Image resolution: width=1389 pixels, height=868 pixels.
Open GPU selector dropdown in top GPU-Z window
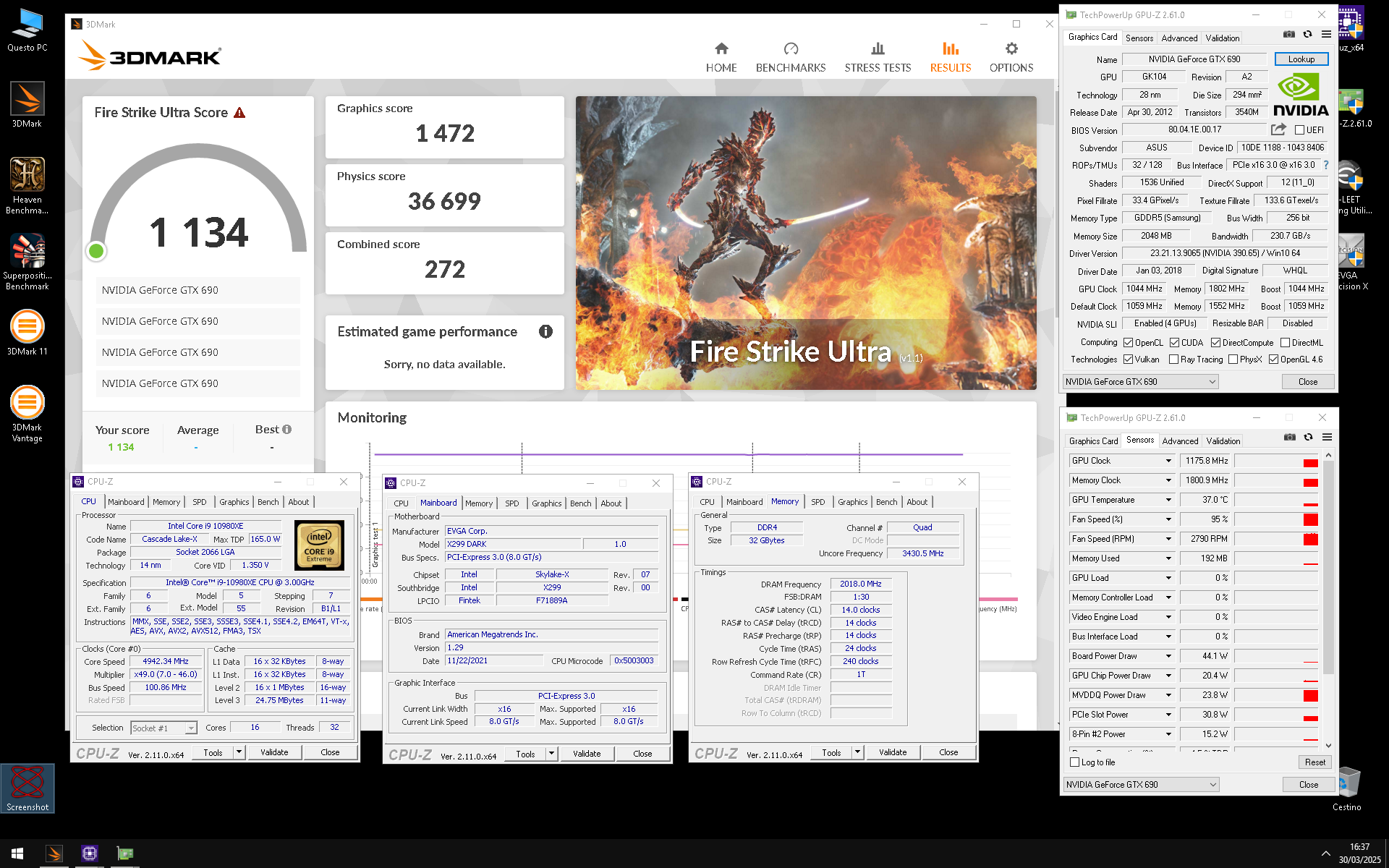coord(1141,382)
